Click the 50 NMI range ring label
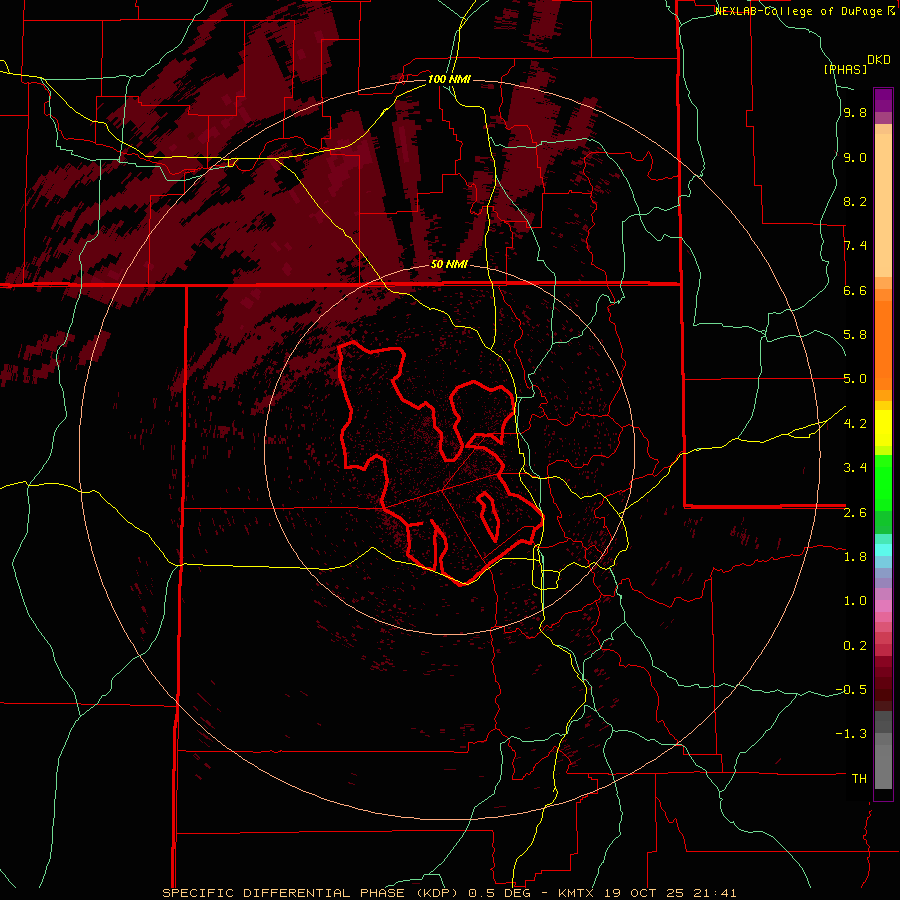The image size is (900, 900). tap(449, 265)
